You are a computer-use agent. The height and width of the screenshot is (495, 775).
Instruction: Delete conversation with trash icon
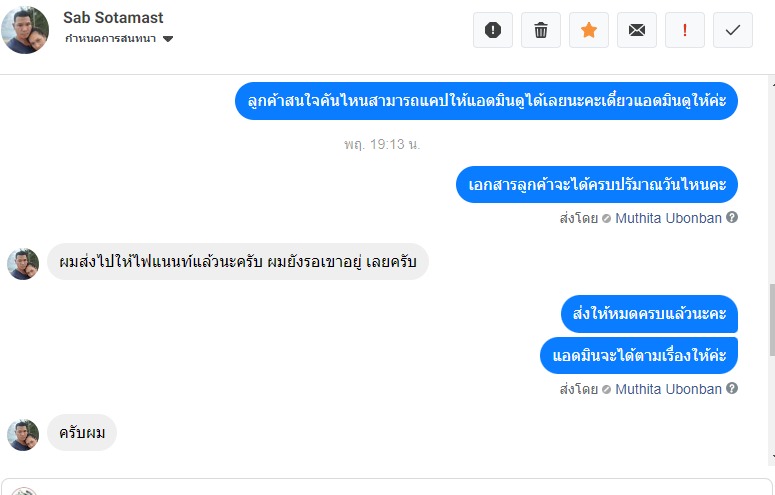541,30
